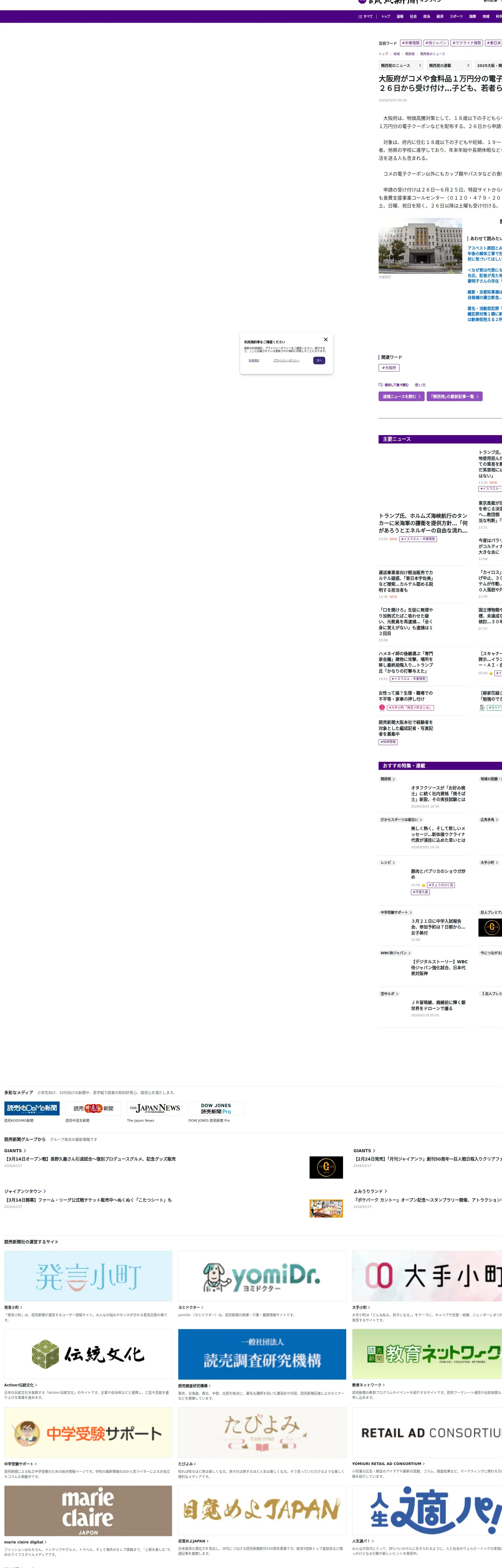
Task: Open thumbnail beside こたつシート ticket headline
Action: click(x=326, y=1208)
